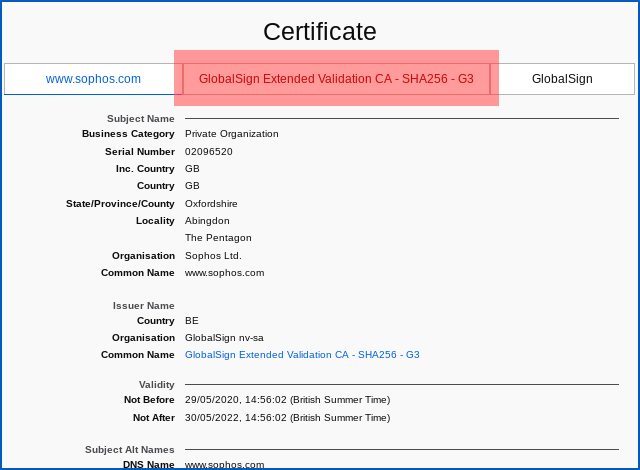Select the BE issuer country value

point(192,321)
